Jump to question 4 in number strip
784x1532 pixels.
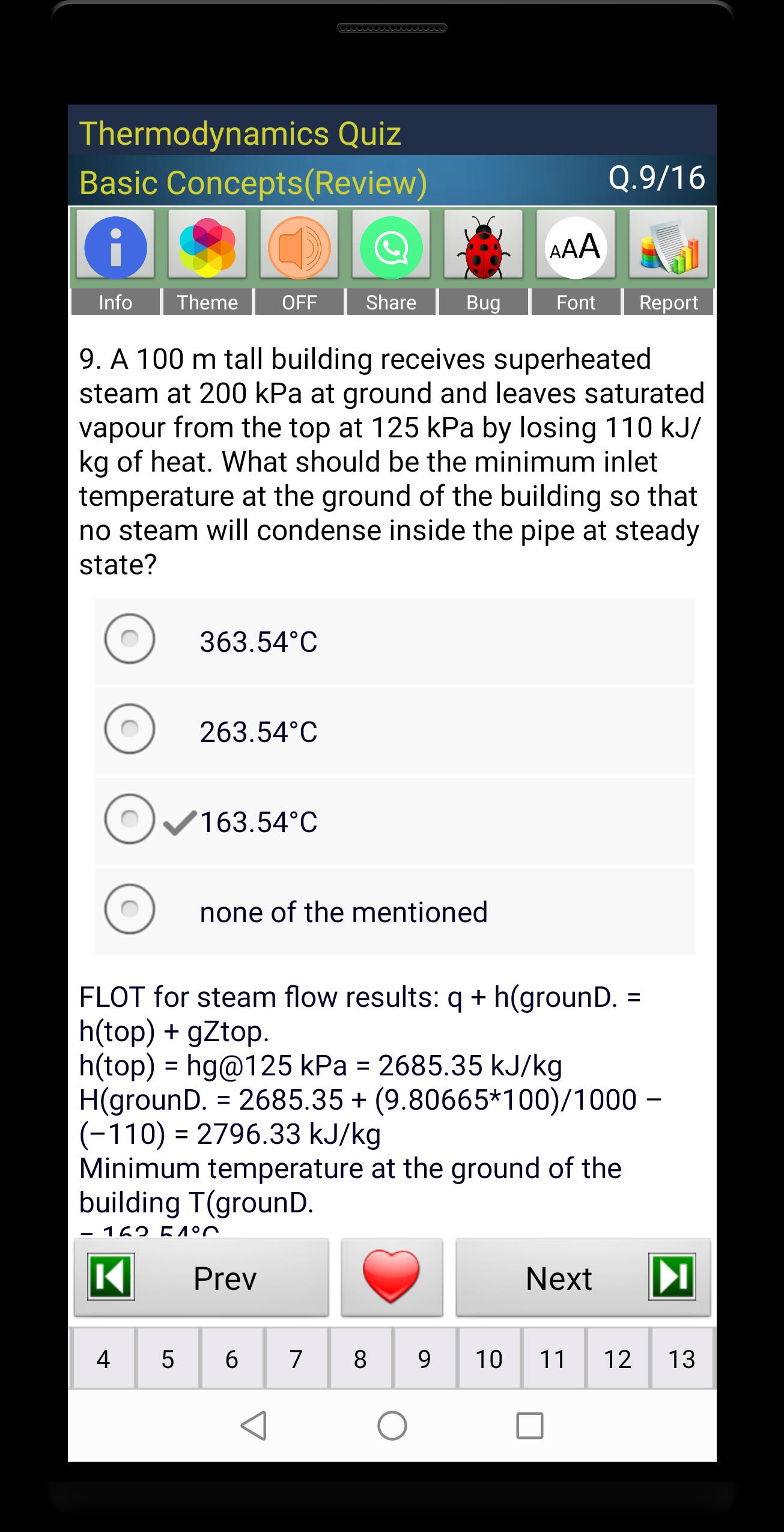[x=103, y=1359]
